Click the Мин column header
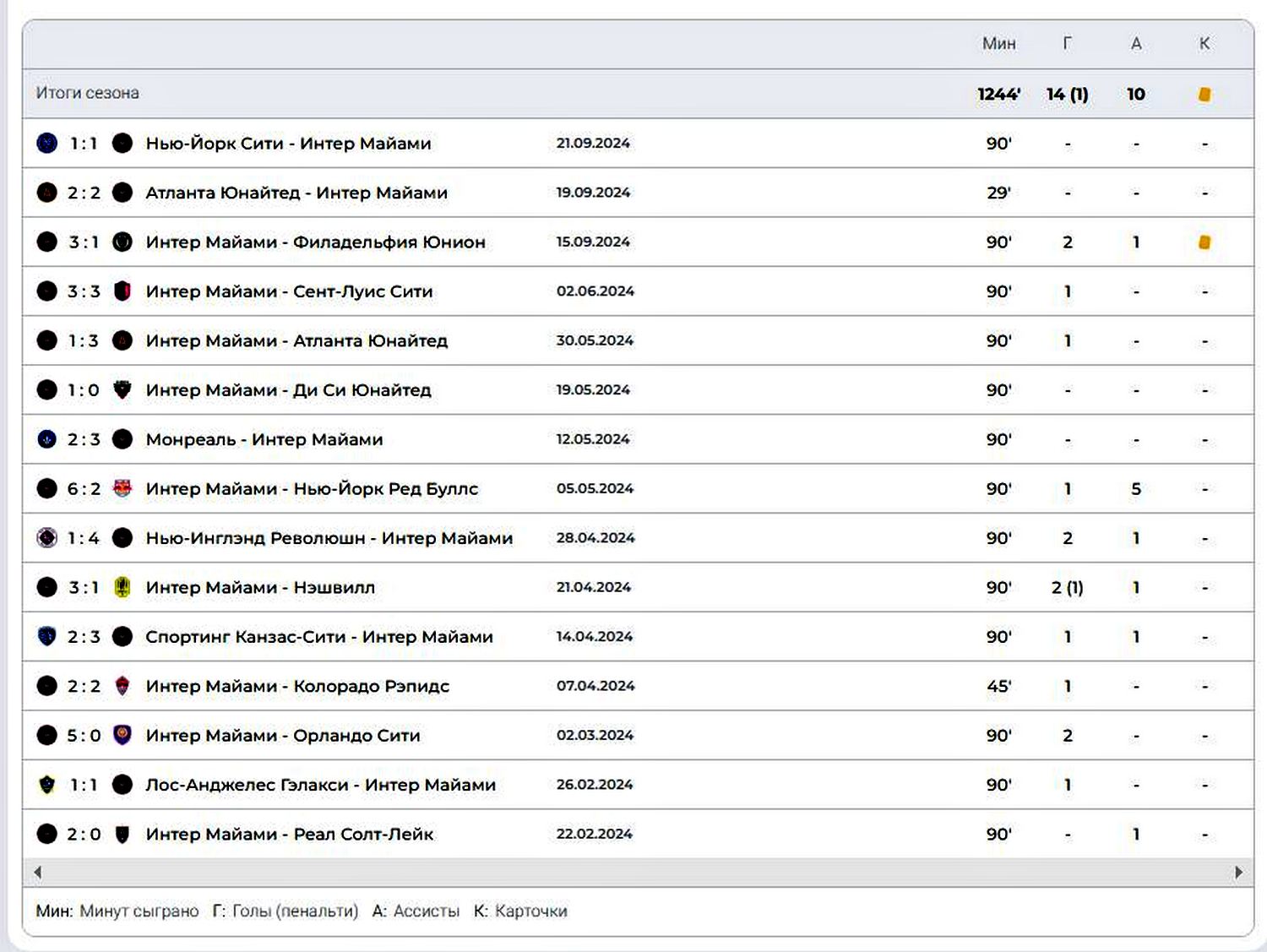Screen dimensions: 1267x952 pyautogui.click(x=998, y=43)
